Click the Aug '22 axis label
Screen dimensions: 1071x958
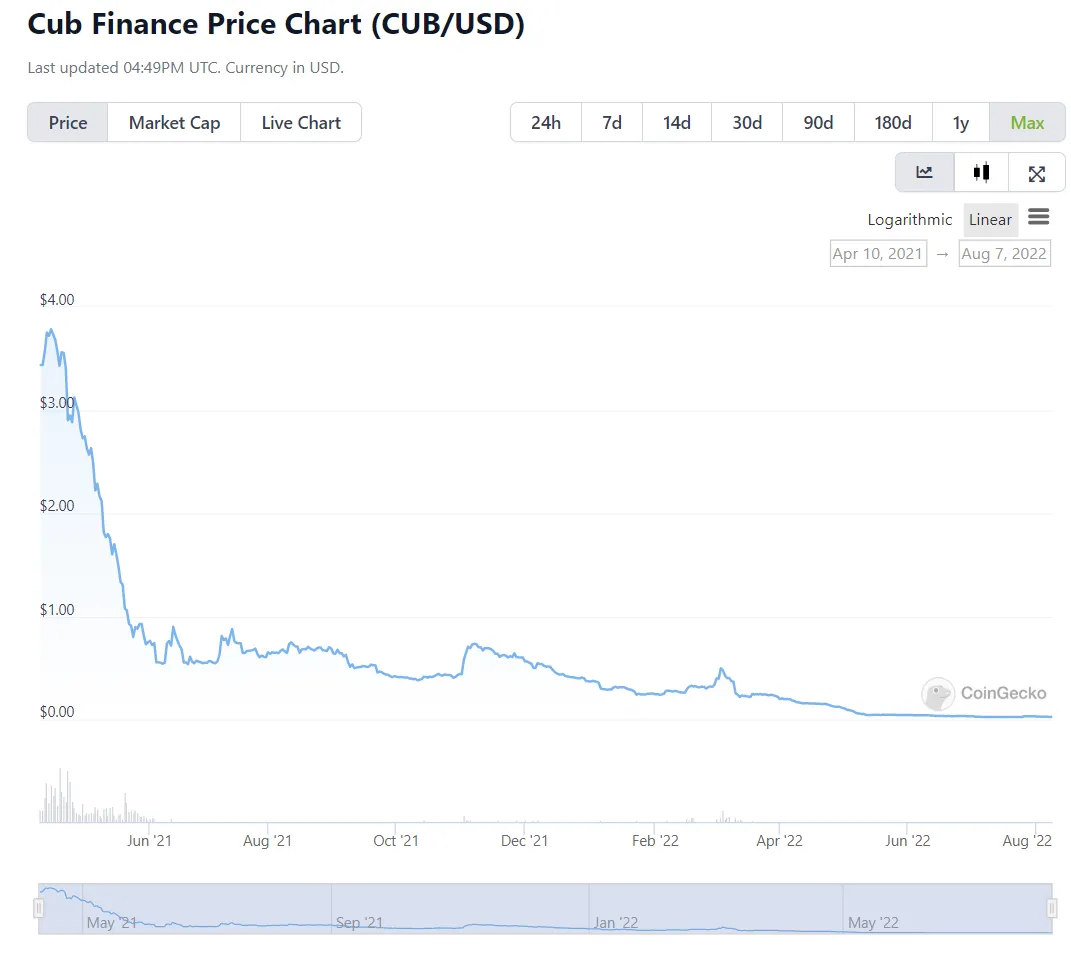click(1027, 841)
